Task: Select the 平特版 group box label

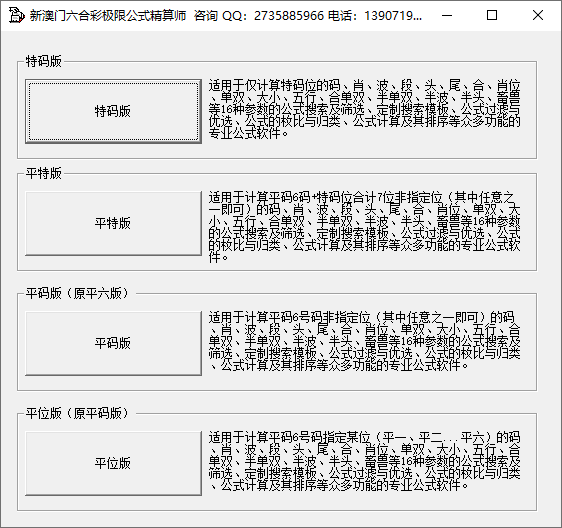Action: (44, 173)
